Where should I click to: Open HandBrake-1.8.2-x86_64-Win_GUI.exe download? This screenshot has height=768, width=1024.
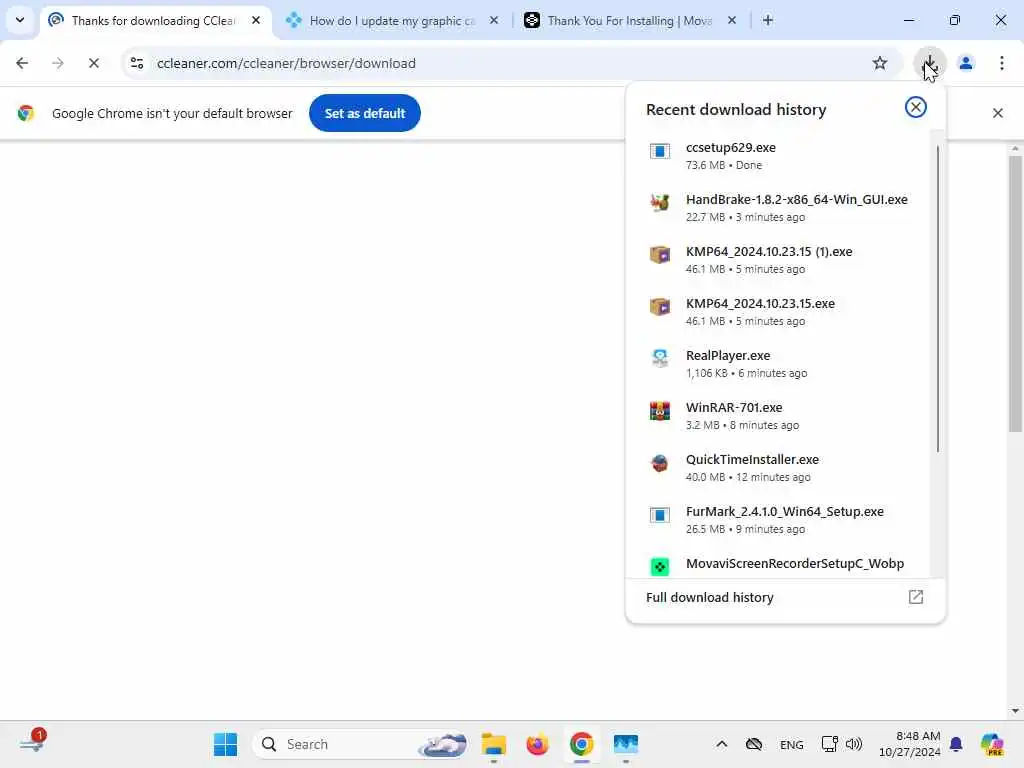click(x=777, y=208)
